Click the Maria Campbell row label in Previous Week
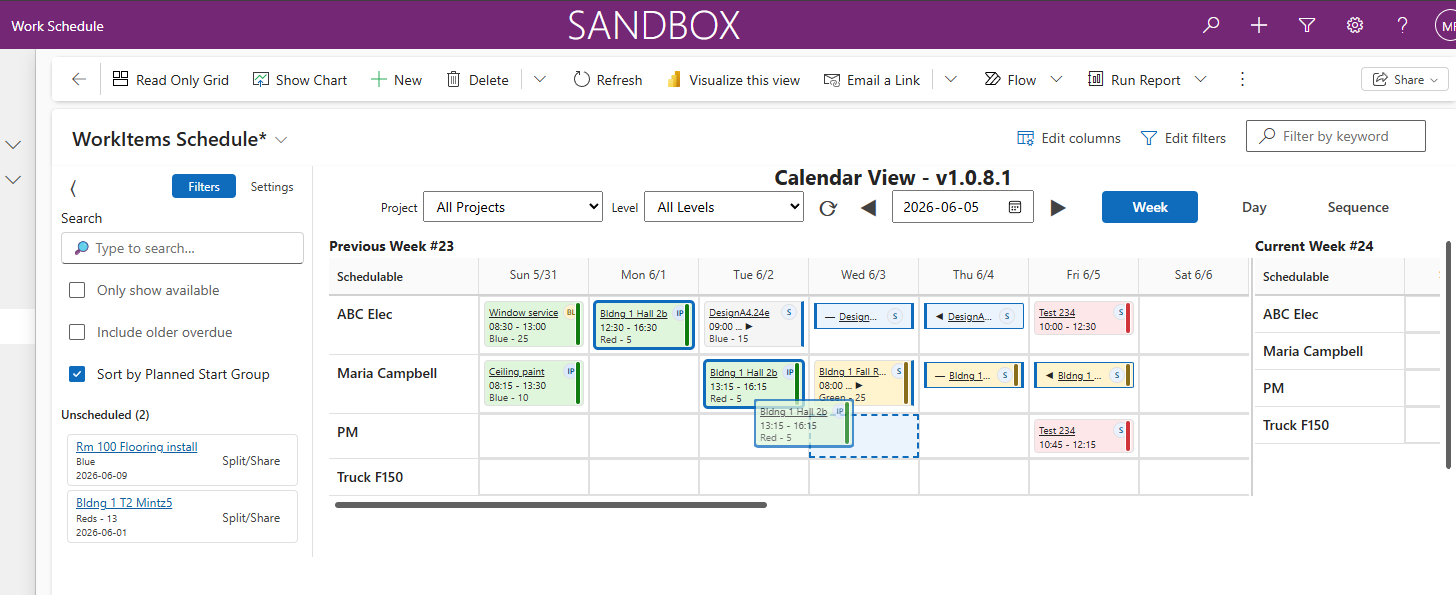This screenshot has height=595, width=1456. point(387,373)
